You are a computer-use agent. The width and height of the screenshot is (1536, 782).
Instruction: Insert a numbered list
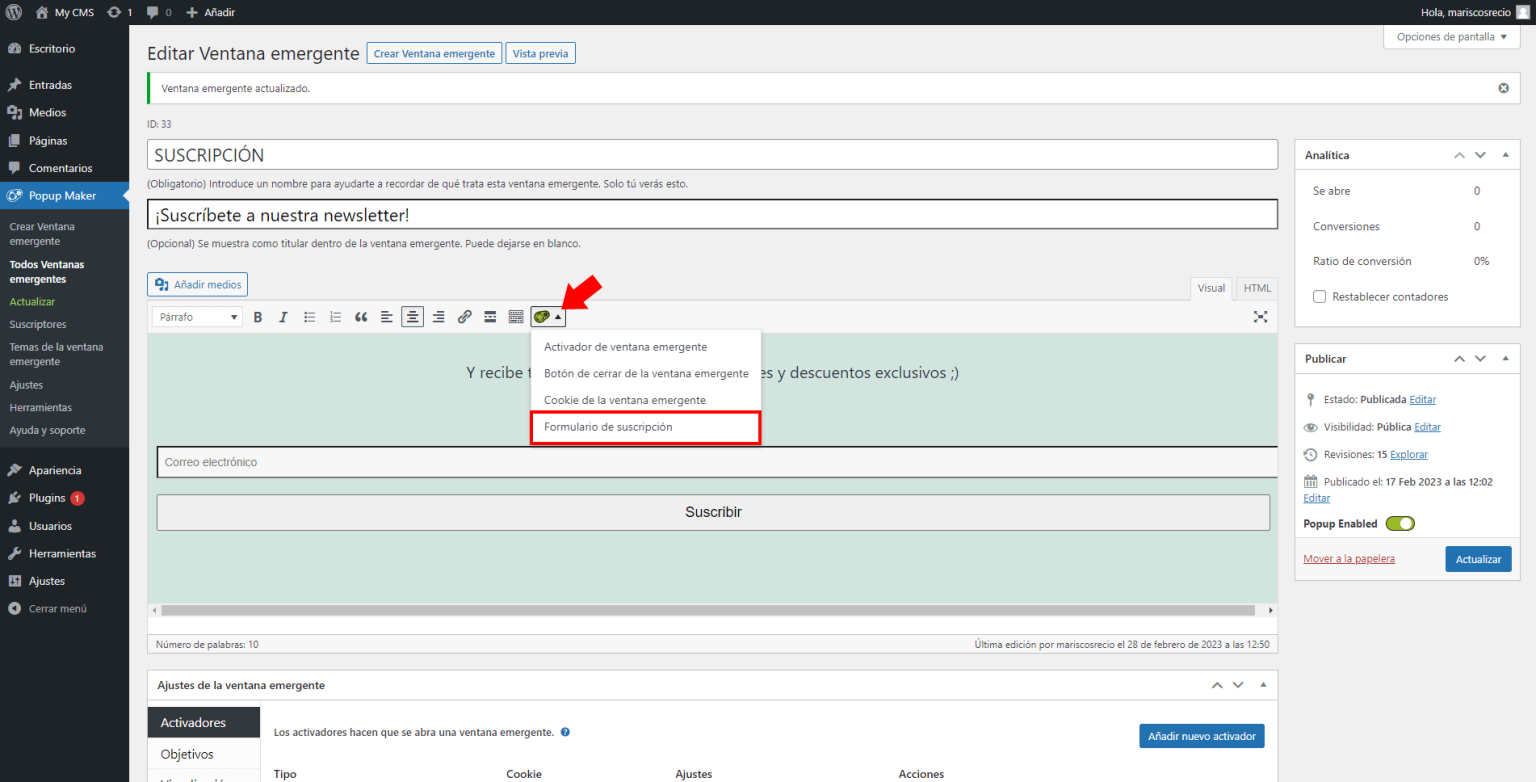[x=335, y=317]
